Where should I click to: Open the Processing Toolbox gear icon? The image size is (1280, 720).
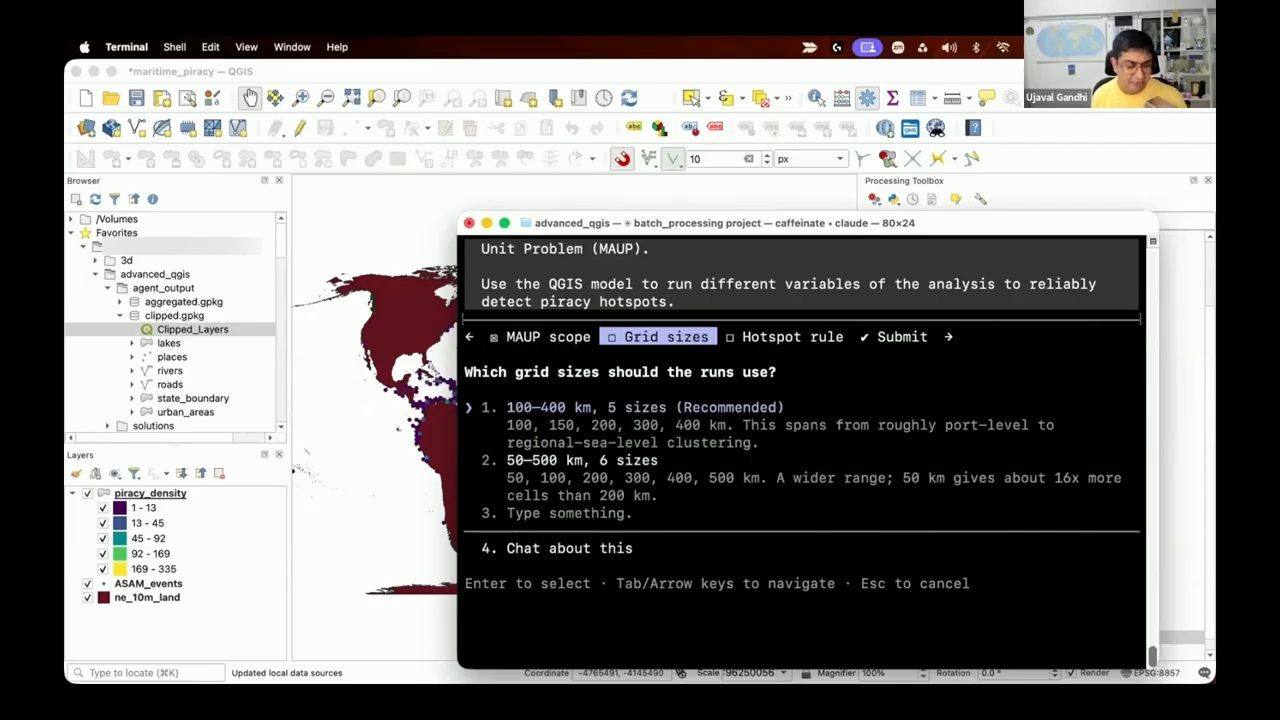click(867, 98)
